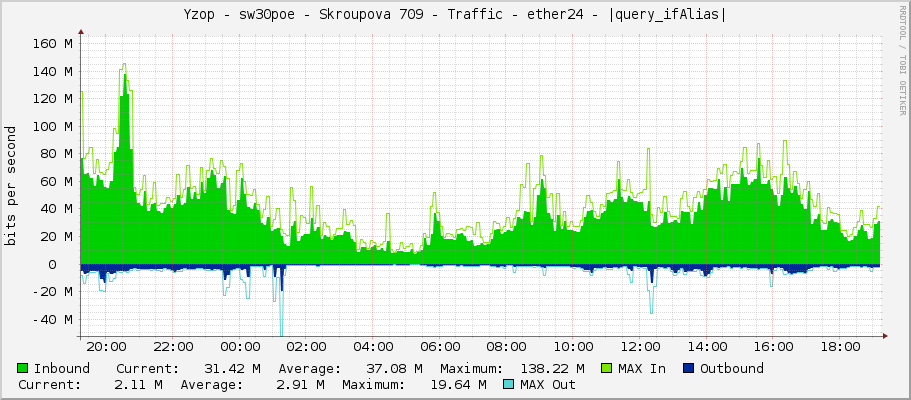Click the dark blue Outbound legend swatch
Screen dimensions: 911x400
690,368
